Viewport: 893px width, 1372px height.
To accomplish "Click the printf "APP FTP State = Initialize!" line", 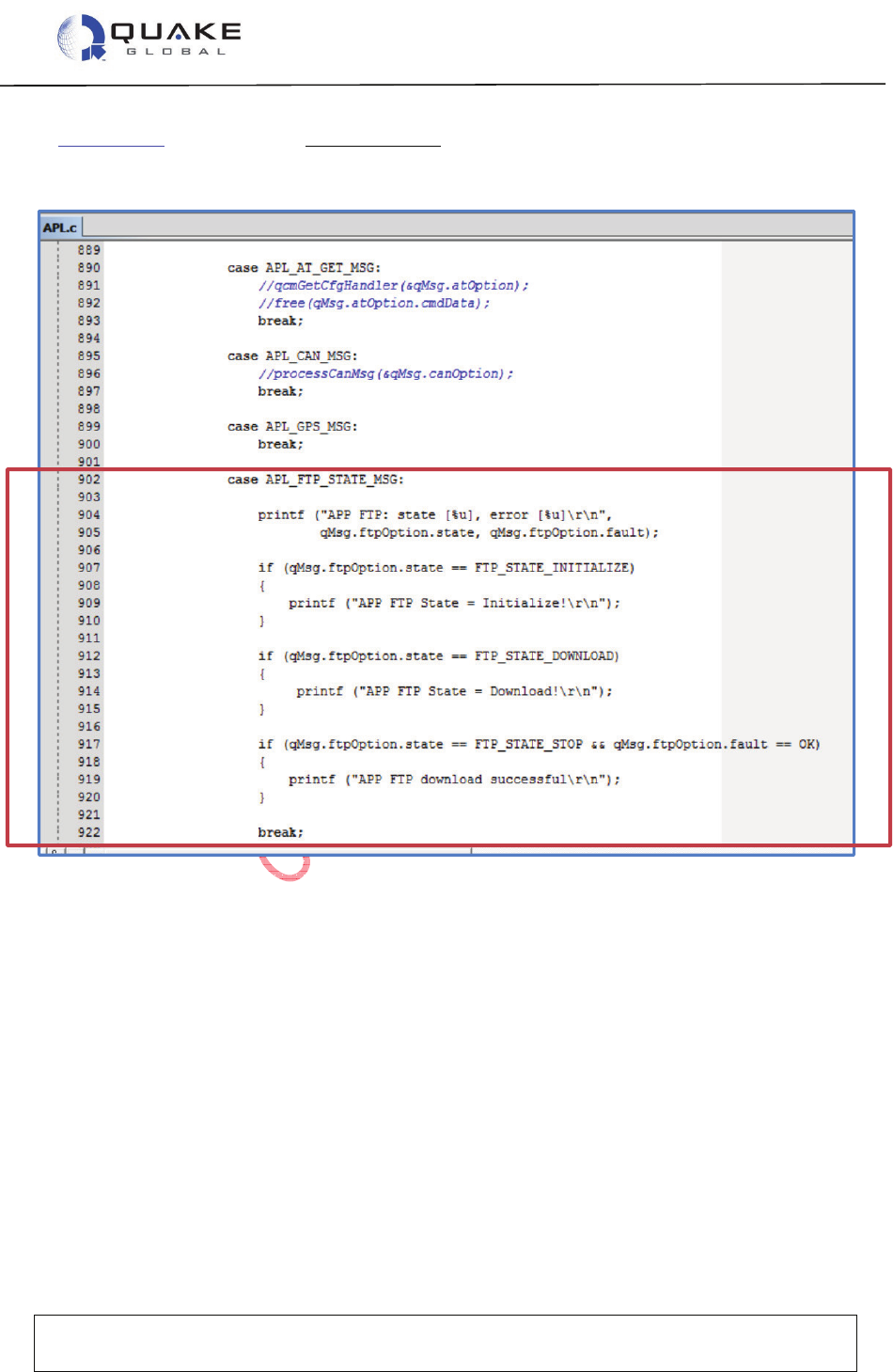I will pyautogui.click(x=454, y=604).
